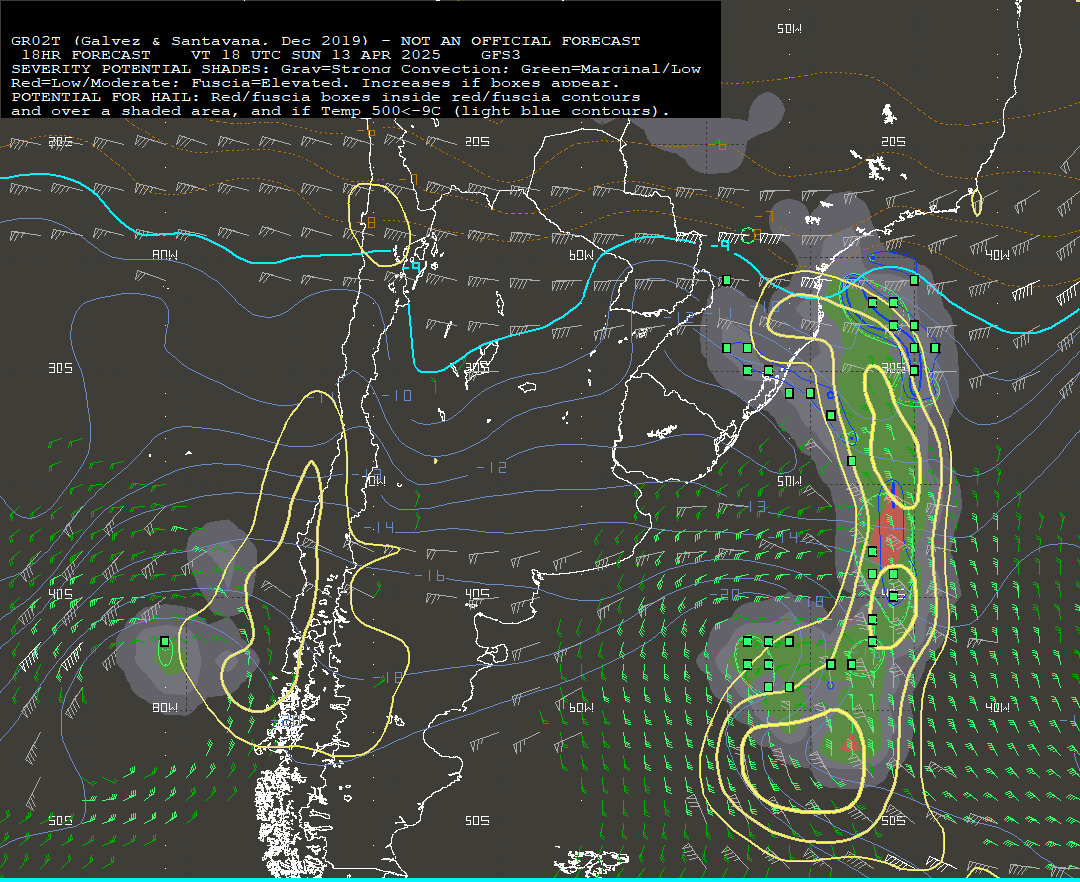Click the 'Red=Low/Moderate: Fuscia=Elevated' legend line

pos(315,83)
